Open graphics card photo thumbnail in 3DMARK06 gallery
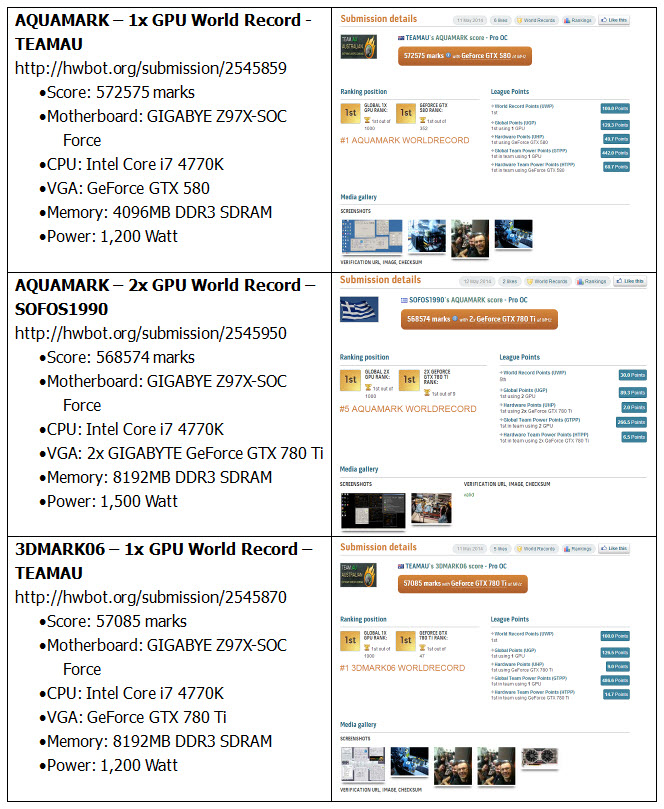Screen dimensions: 664x809 coord(539,757)
